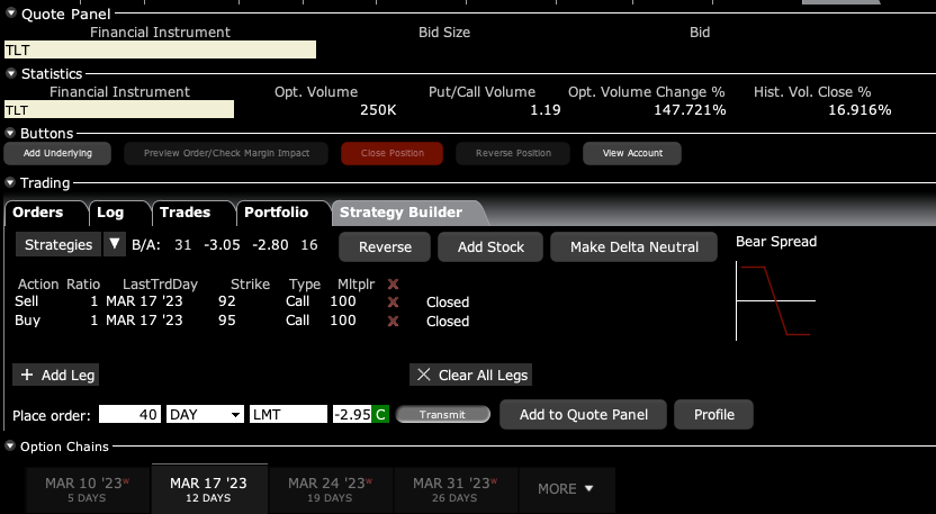Remove the Buy 95 Call leg
Image resolution: width=936 pixels, height=514 pixels.
pos(393,321)
